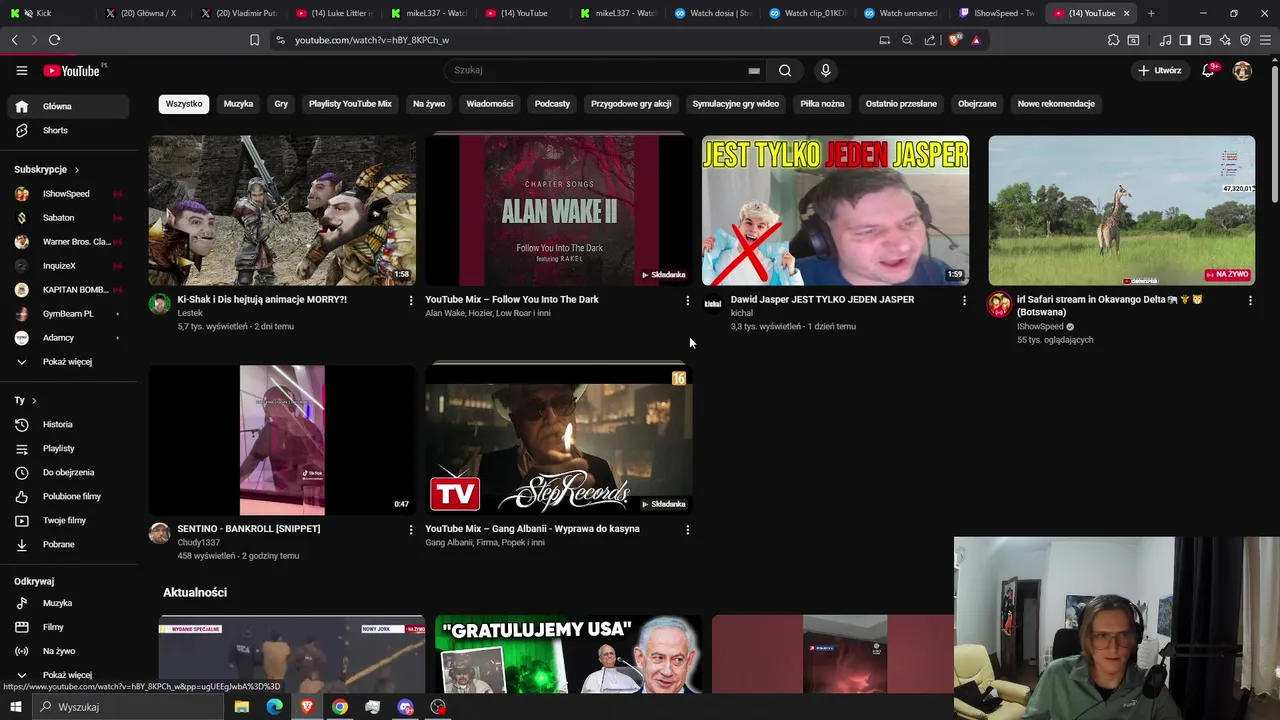Open Windows Start menu
Viewport: 1280px width, 720px height.
coord(16,707)
